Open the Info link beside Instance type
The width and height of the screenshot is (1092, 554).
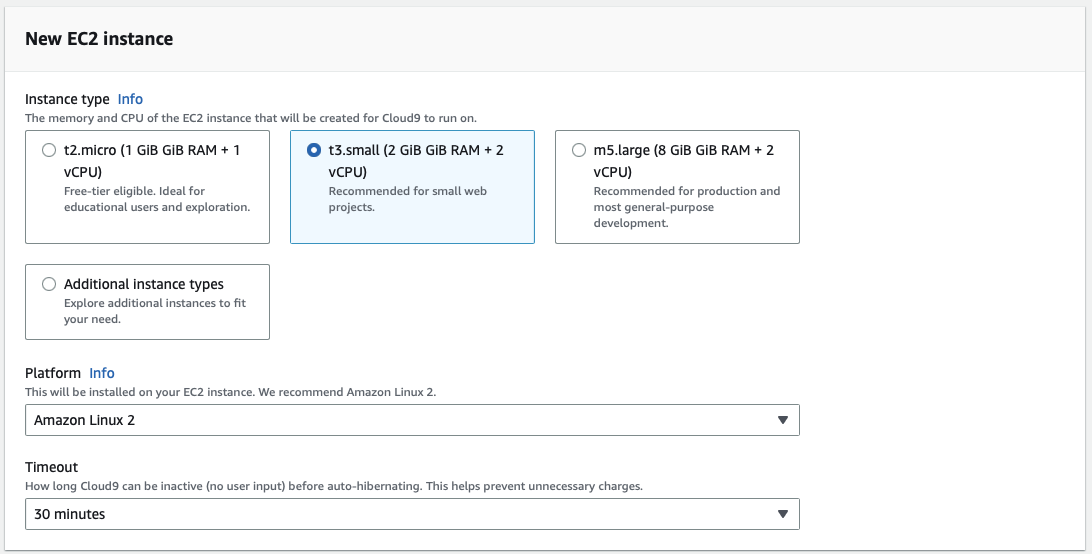click(x=130, y=99)
